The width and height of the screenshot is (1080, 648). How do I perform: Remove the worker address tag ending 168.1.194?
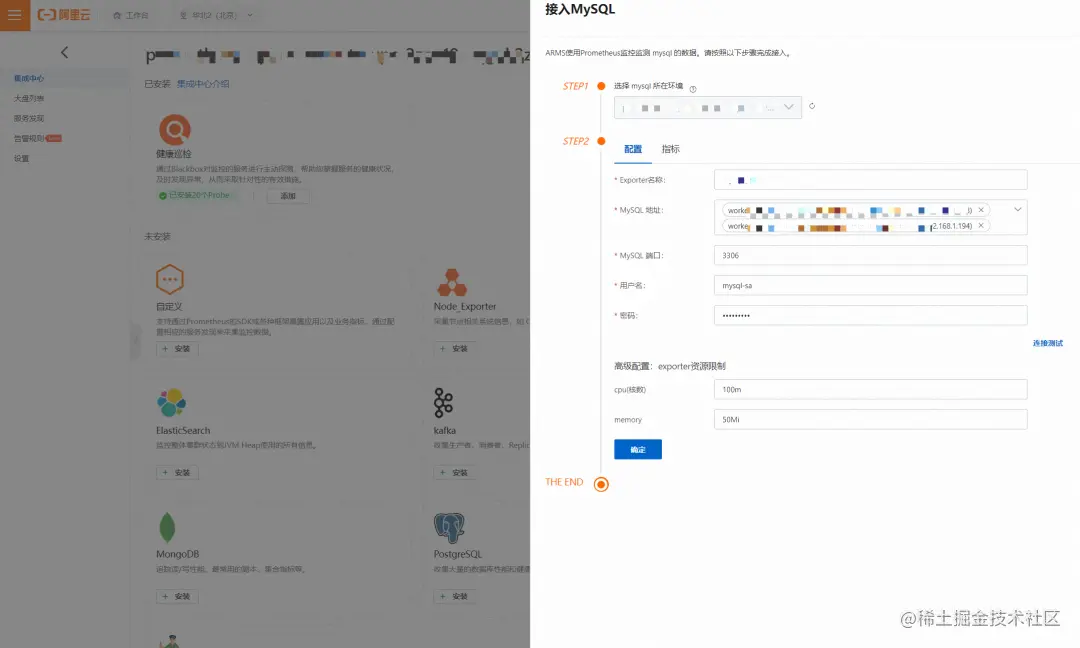(x=981, y=226)
